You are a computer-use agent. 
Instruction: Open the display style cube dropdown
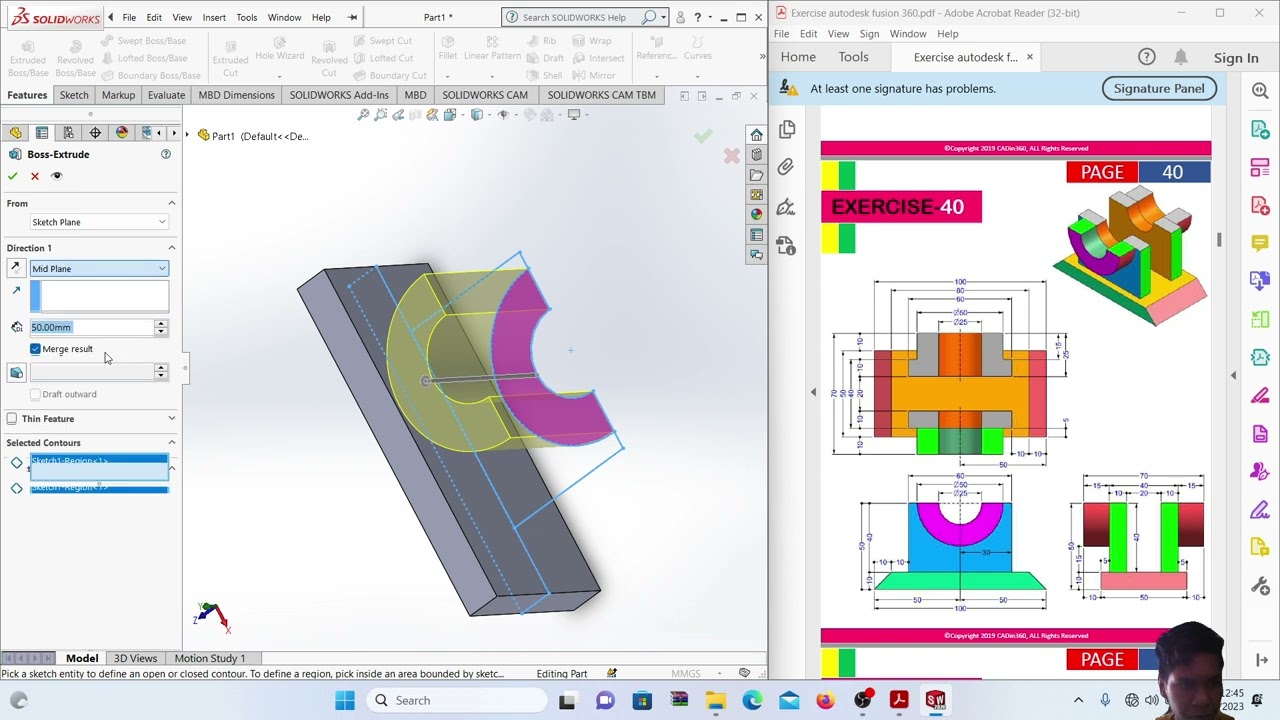(x=480, y=115)
